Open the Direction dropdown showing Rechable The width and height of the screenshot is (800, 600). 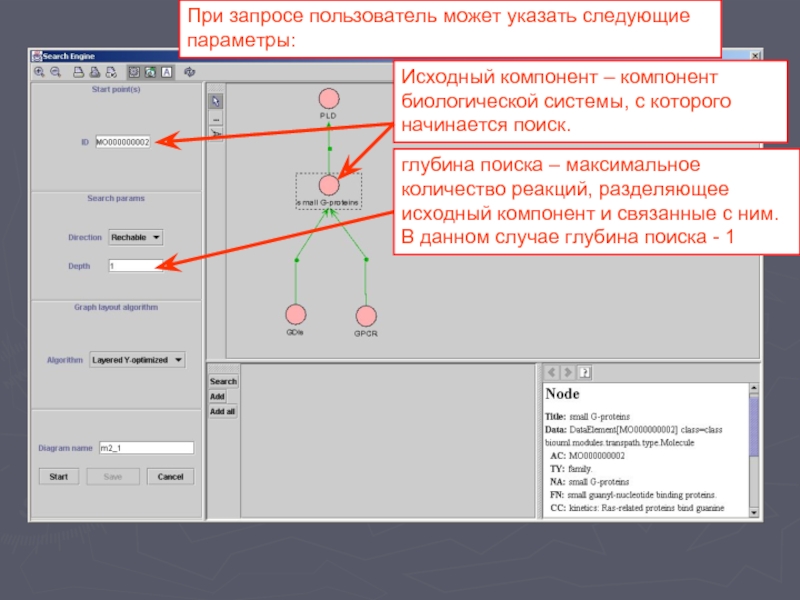[x=136, y=237]
